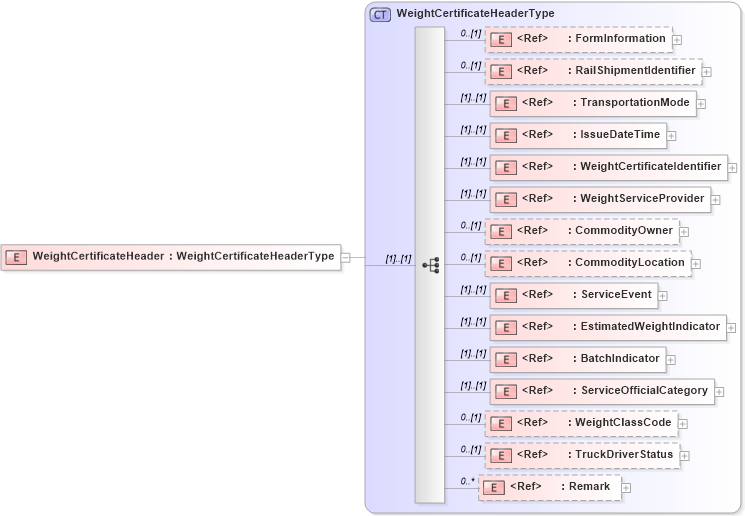Viewport: 745px width, 516px height.
Task: Click the 0..[1] cardinality beside FormInformation
Action: coord(471,33)
